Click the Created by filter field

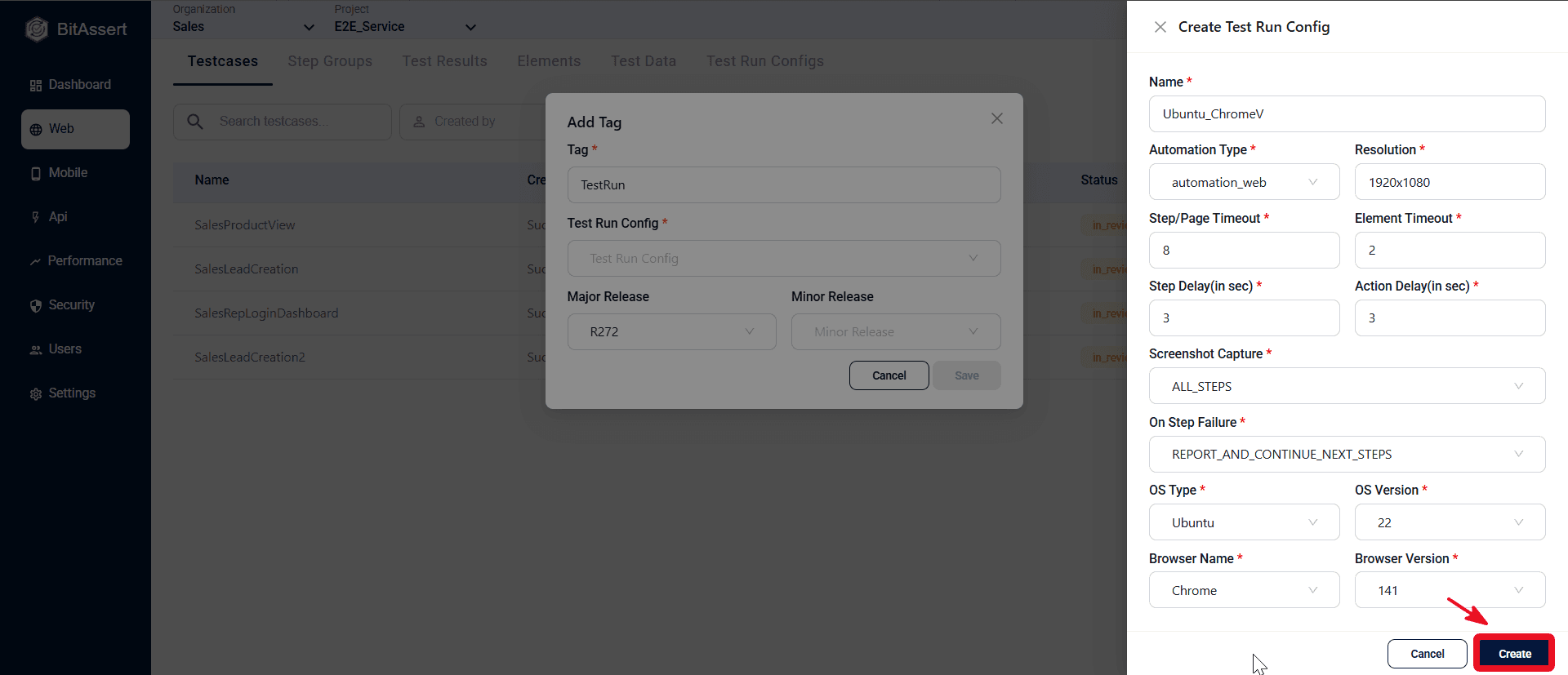coord(472,122)
